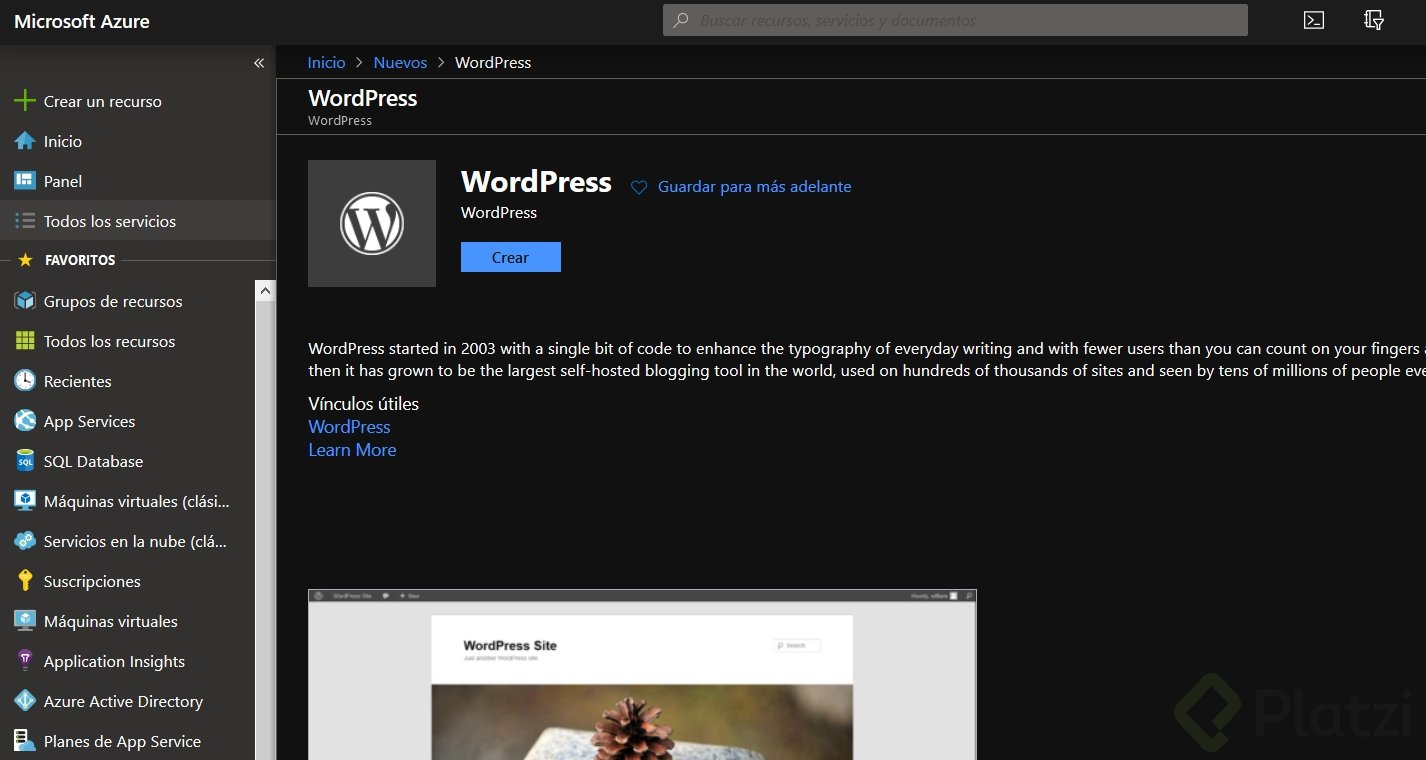Click the green plus Crear un recurso icon
1426x760 pixels.
(x=25, y=101)
